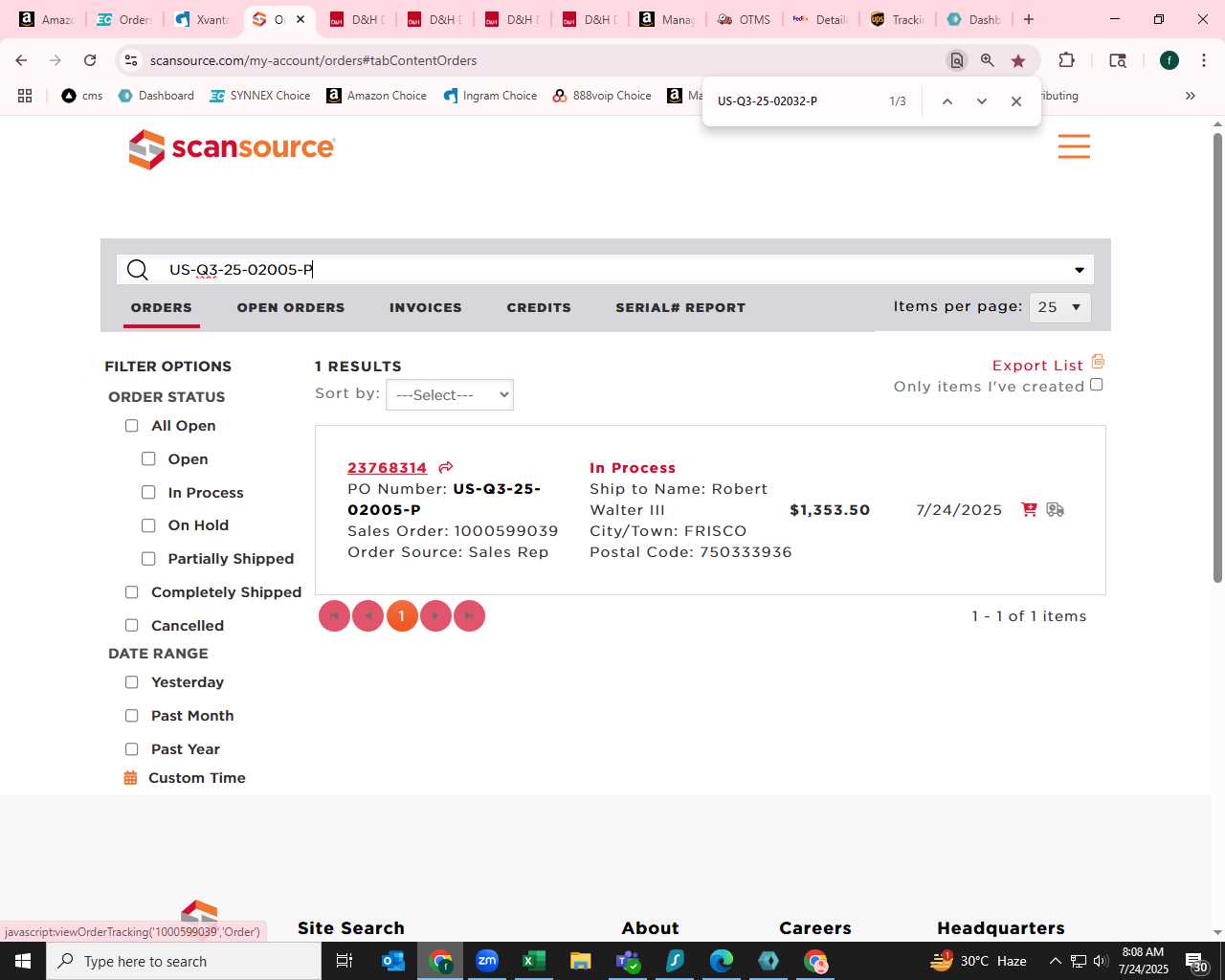Image resolution: width=1225 pixels, height=980 pixels.
Task: Check the Partially Shipped filter
Action: point(148,559)
